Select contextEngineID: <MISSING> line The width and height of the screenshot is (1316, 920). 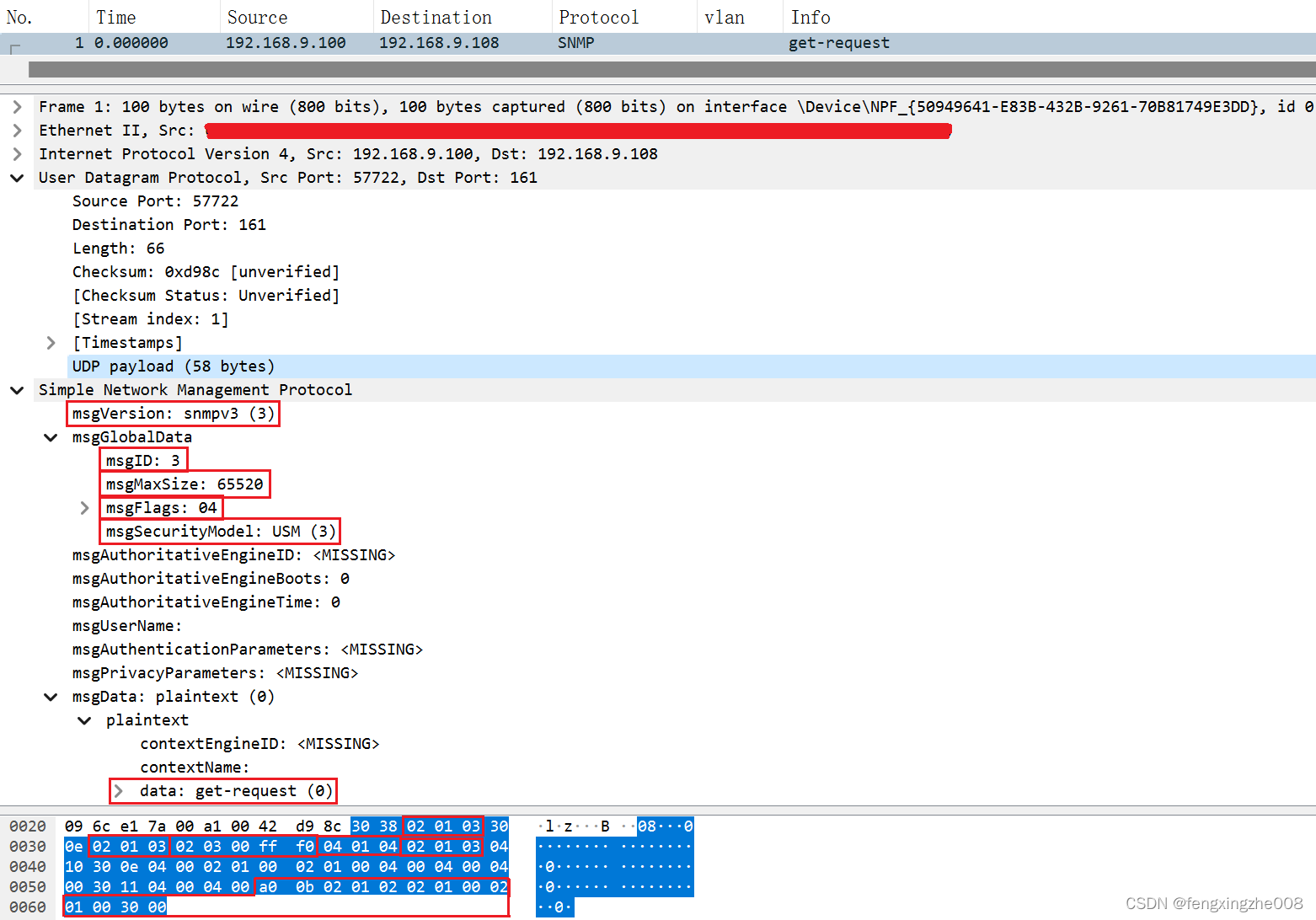click(x=259, y=744)
